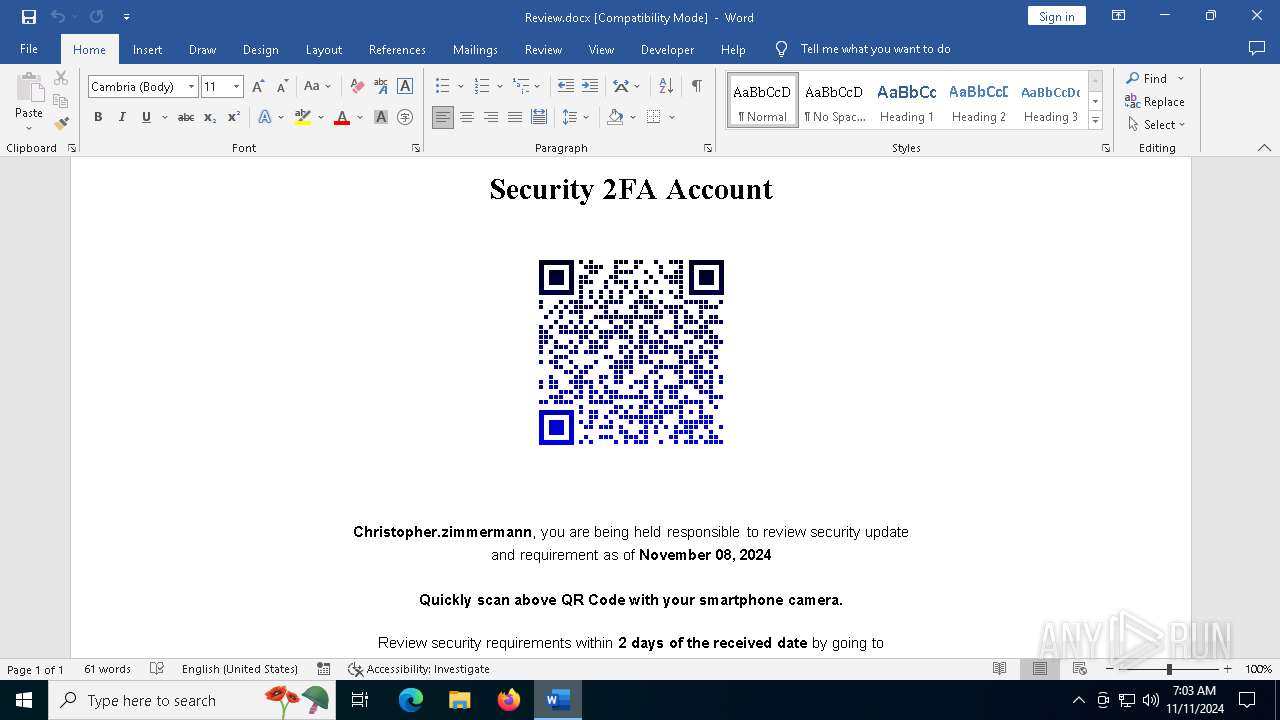Click the character border icon
This screenshot has height=720, width=1280.
(405, 86)
